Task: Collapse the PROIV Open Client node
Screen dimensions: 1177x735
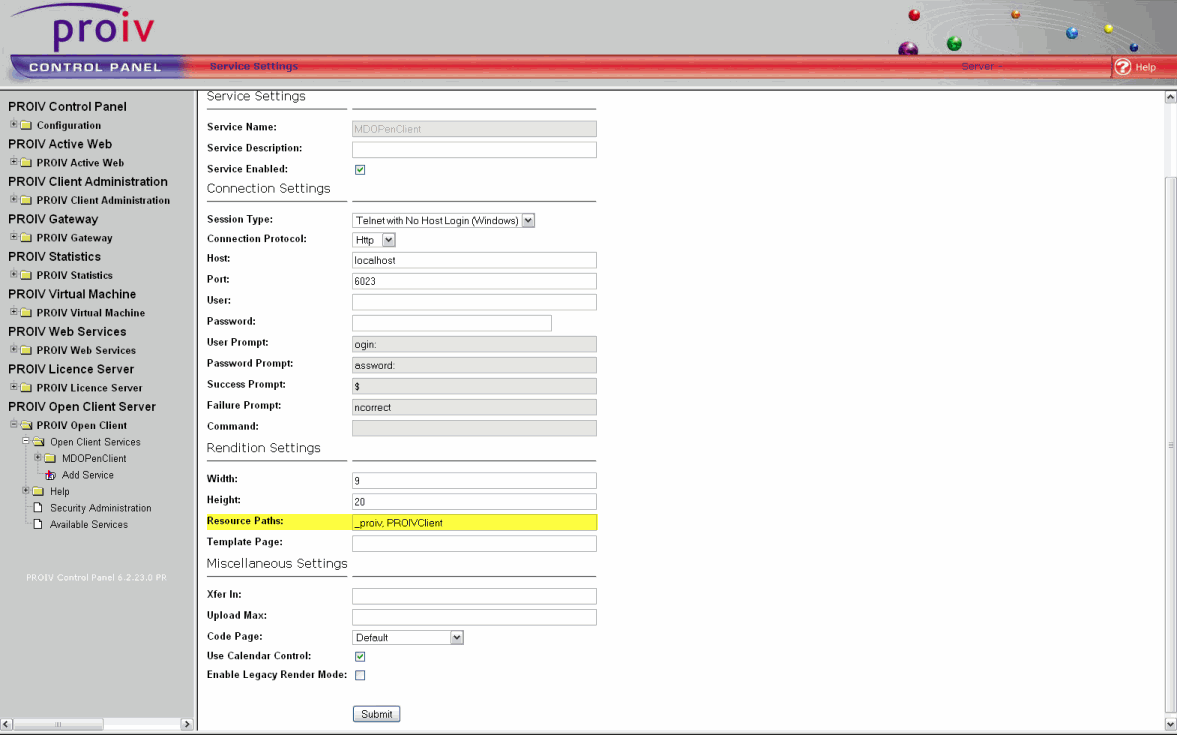Action: [x=14, y=424]
